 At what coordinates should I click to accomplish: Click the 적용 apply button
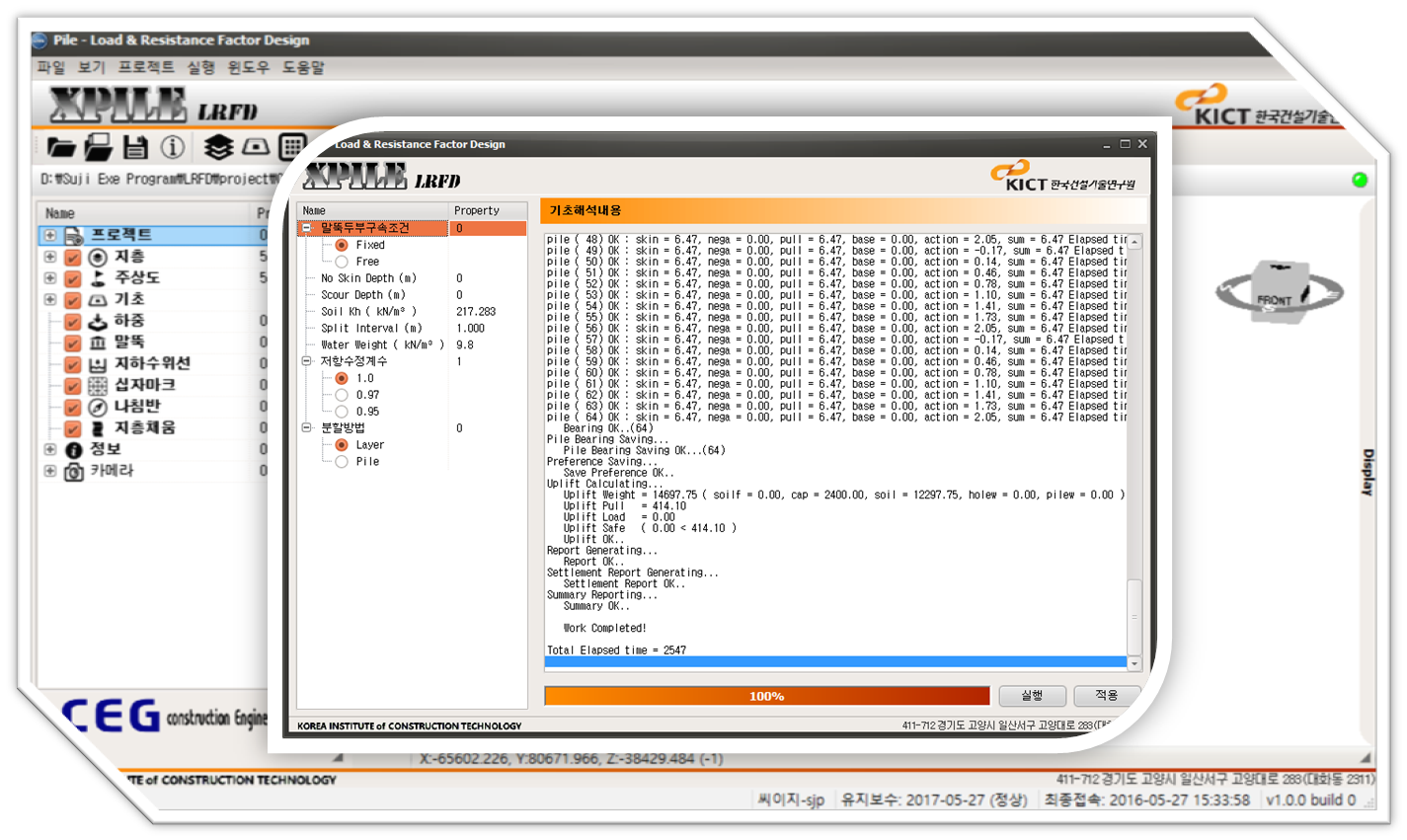point(1107,696)
